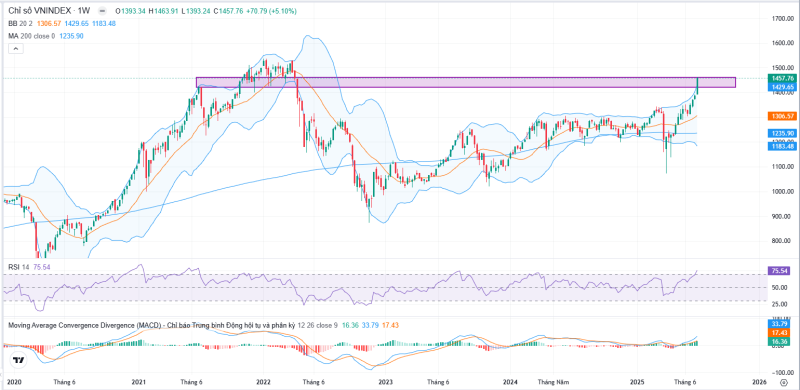Click the orange 17.43 MACD axis tag

coord(779,332)
